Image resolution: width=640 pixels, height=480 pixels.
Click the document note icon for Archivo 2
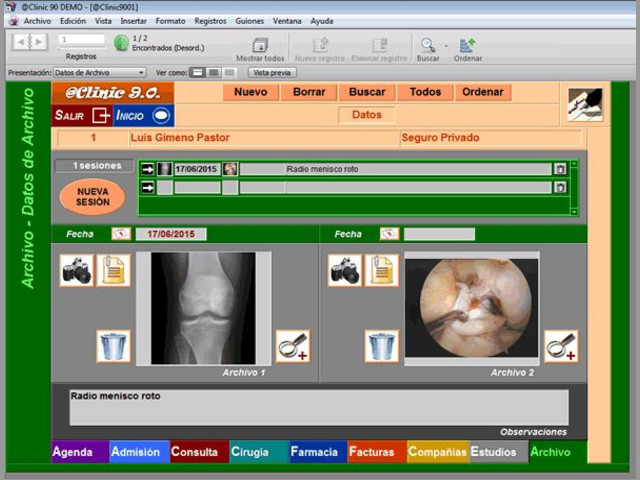[x=382, y=270]
